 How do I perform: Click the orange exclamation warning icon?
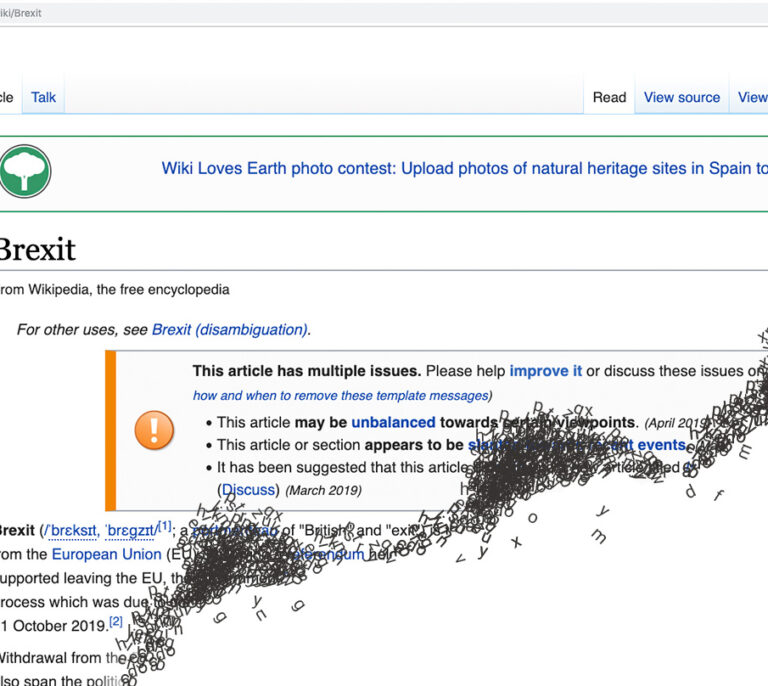coord(154,430)
